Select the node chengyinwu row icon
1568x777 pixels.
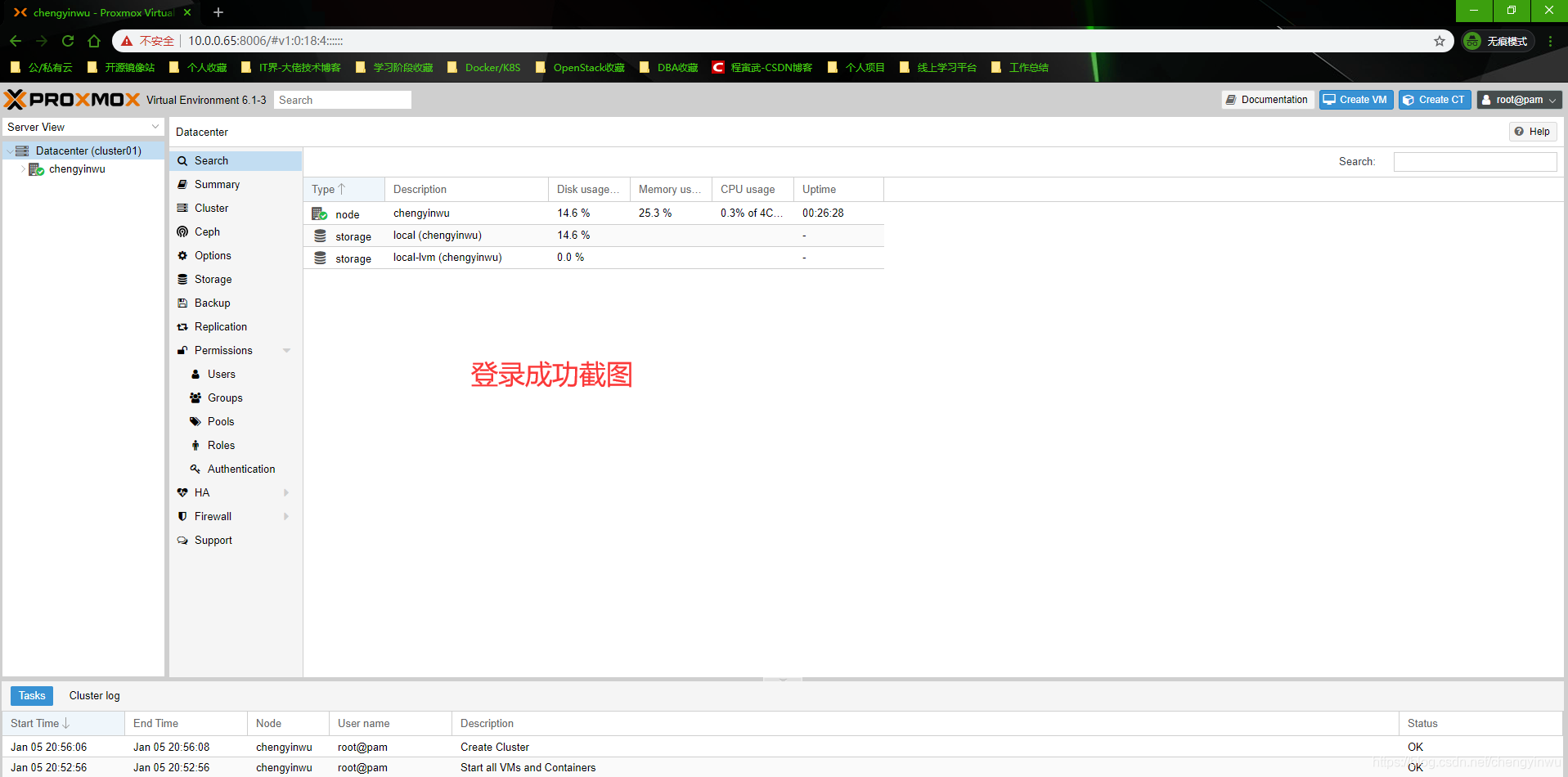[x=320, y=214]
